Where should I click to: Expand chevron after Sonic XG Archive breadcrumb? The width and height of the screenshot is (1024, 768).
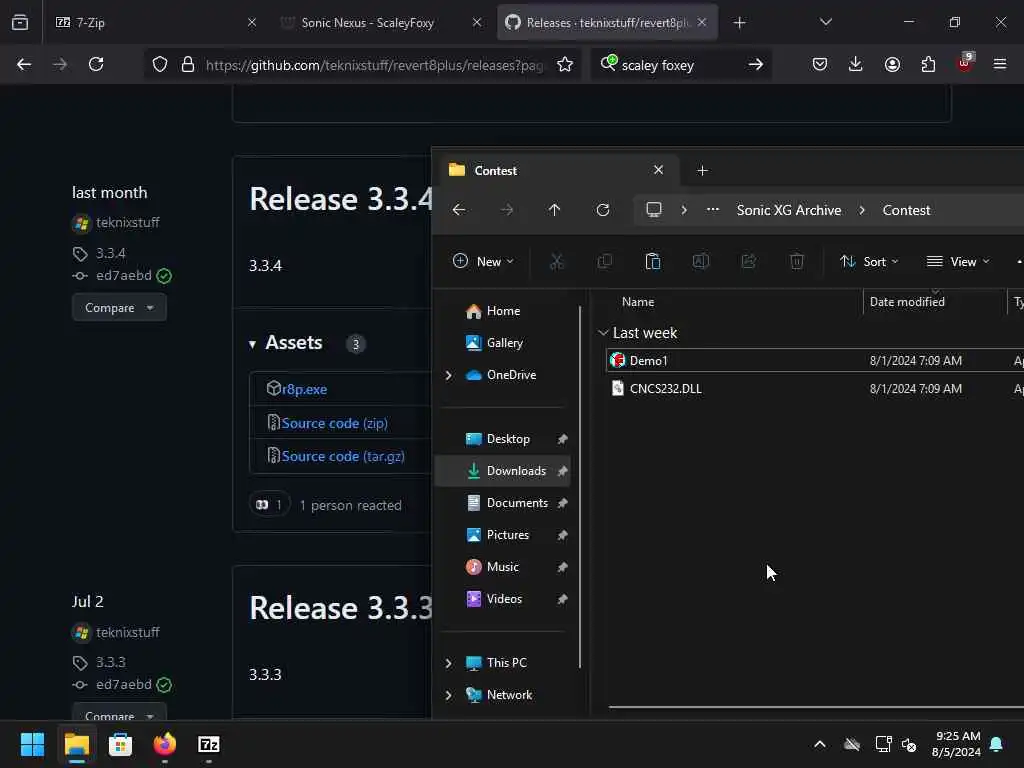click(x=862, y=210)
